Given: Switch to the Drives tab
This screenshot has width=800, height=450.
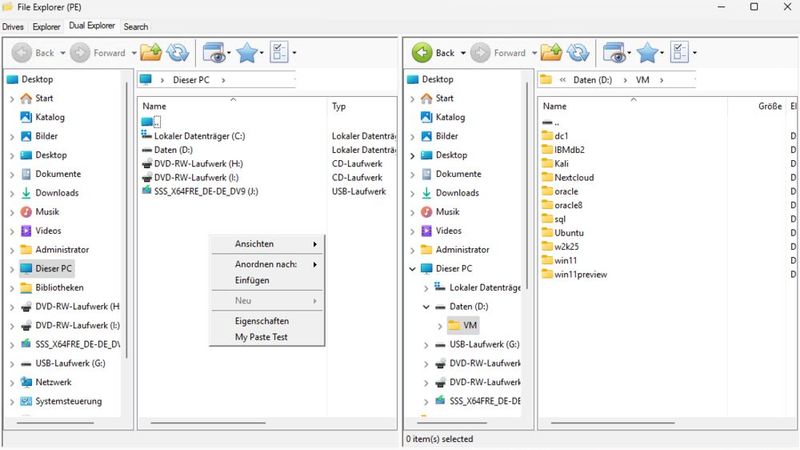Looking at the screenshot, I should (13, 27).
